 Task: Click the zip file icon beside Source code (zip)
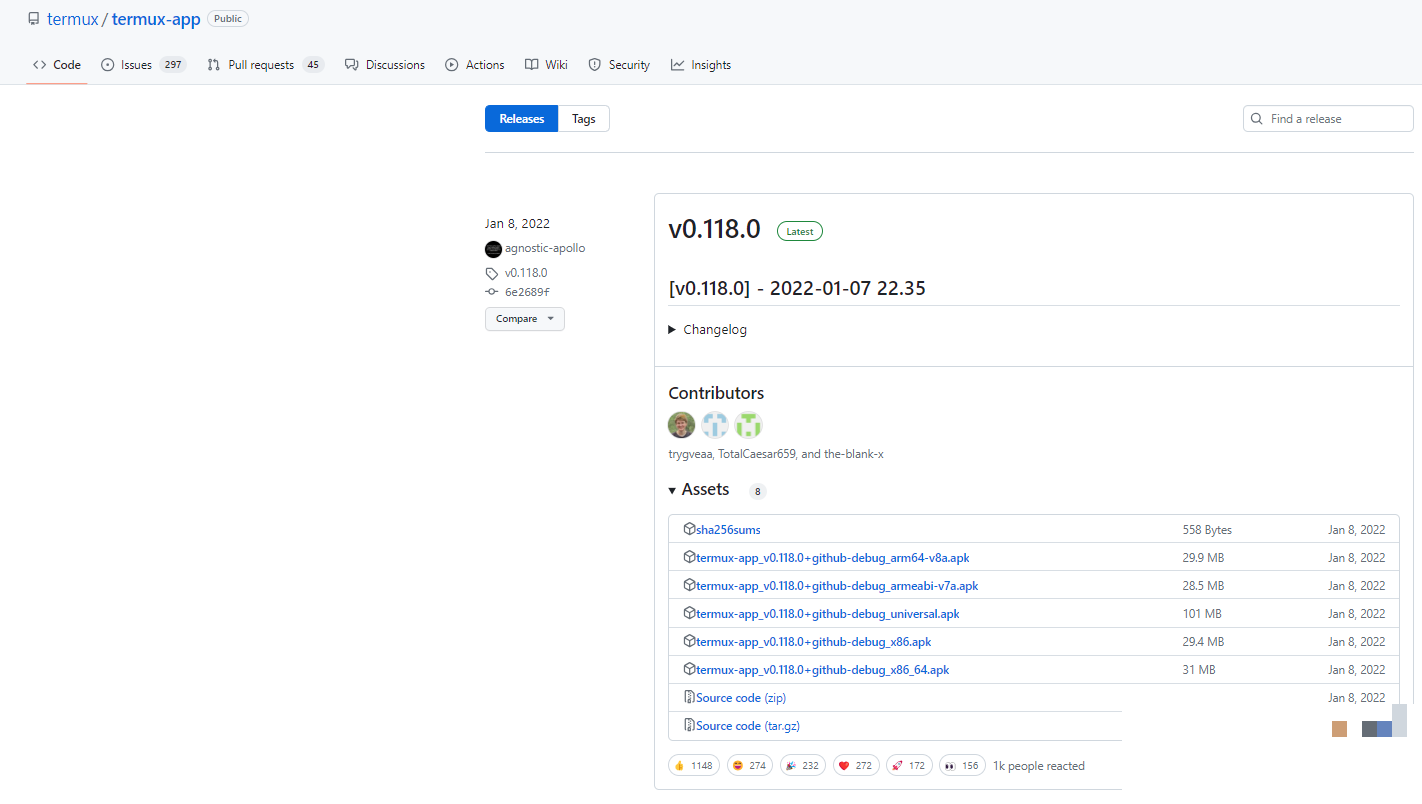point(689,697)
